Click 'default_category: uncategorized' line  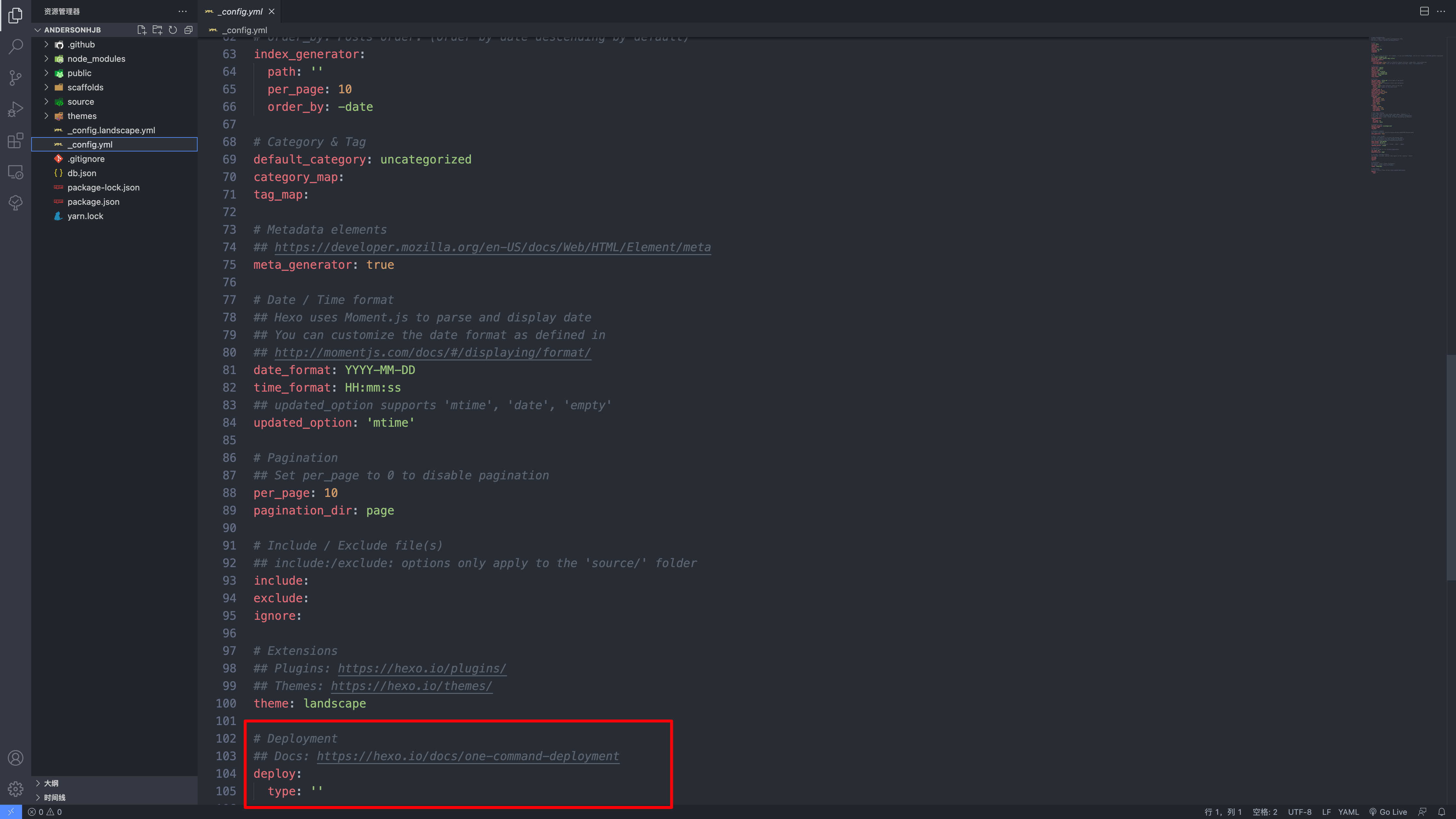362,159
